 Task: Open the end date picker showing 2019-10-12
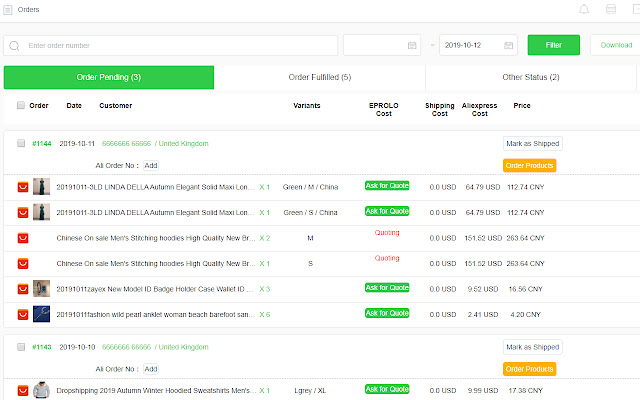(478, 45)
